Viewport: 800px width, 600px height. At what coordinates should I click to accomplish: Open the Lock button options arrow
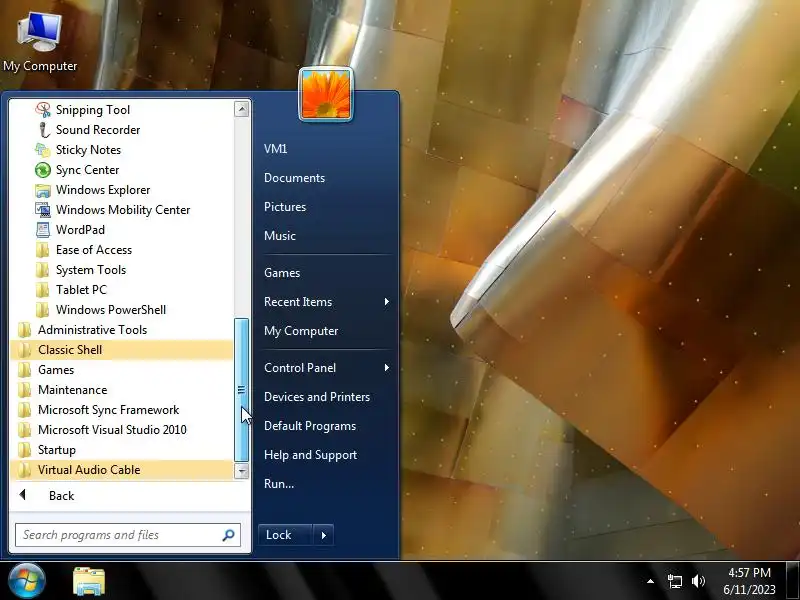point(323,535)
